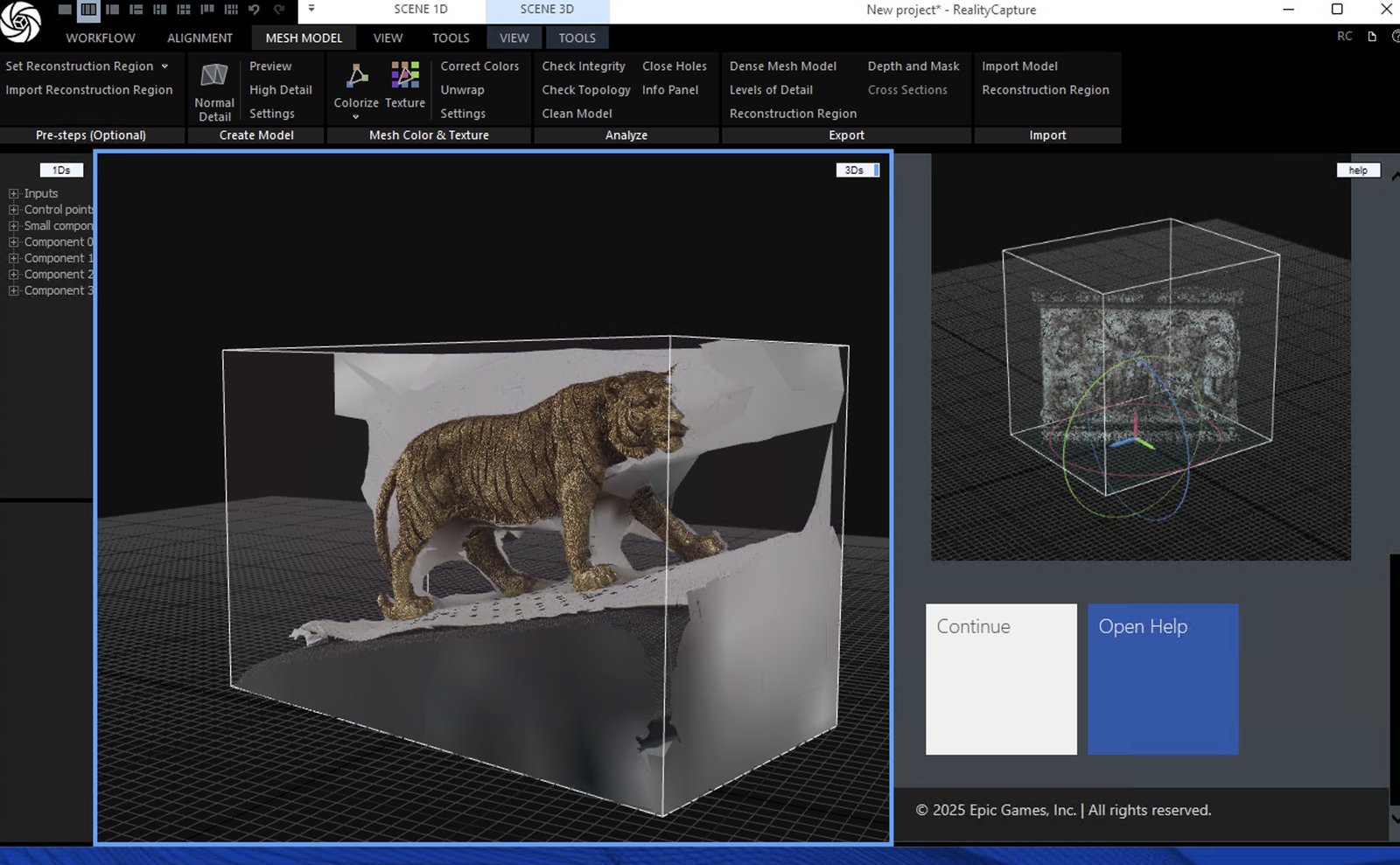Click the RC label in the top-right bar
This screenshot has width=1400, height=865.
click(1345, 36)
